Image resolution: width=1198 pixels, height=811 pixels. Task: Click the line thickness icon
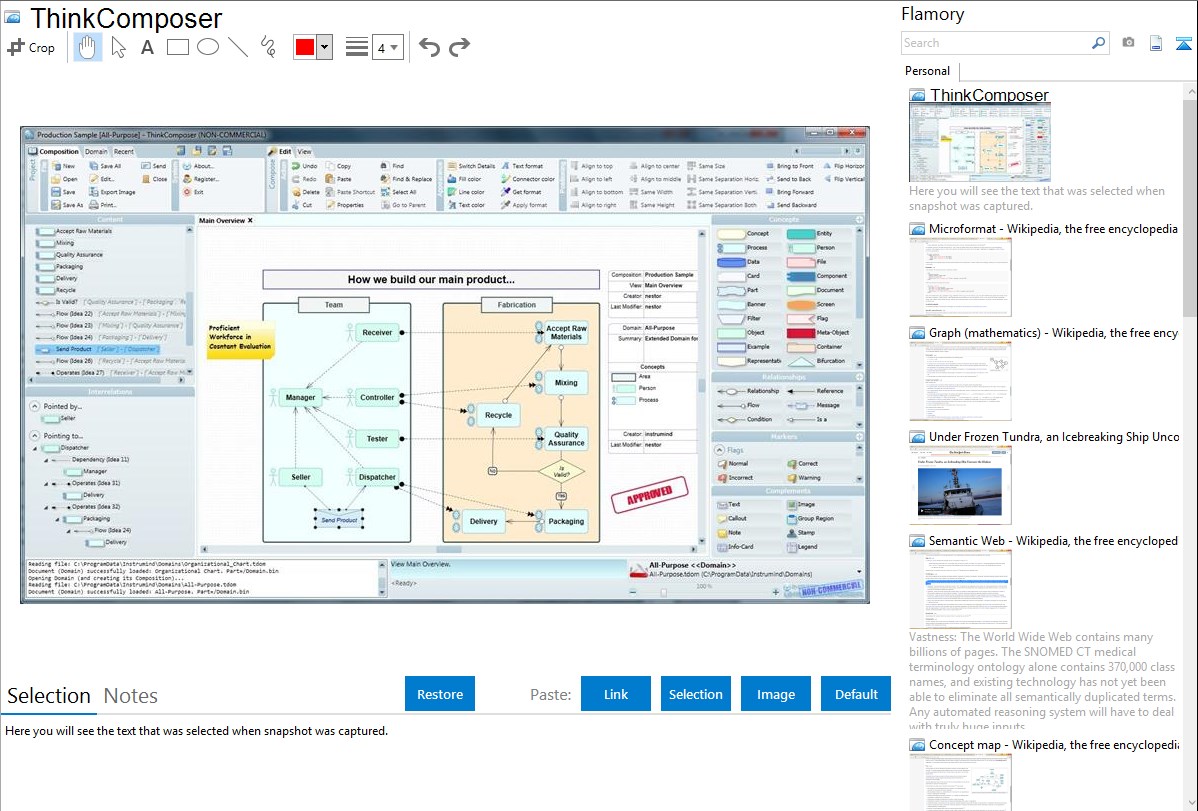pos(356,47)
